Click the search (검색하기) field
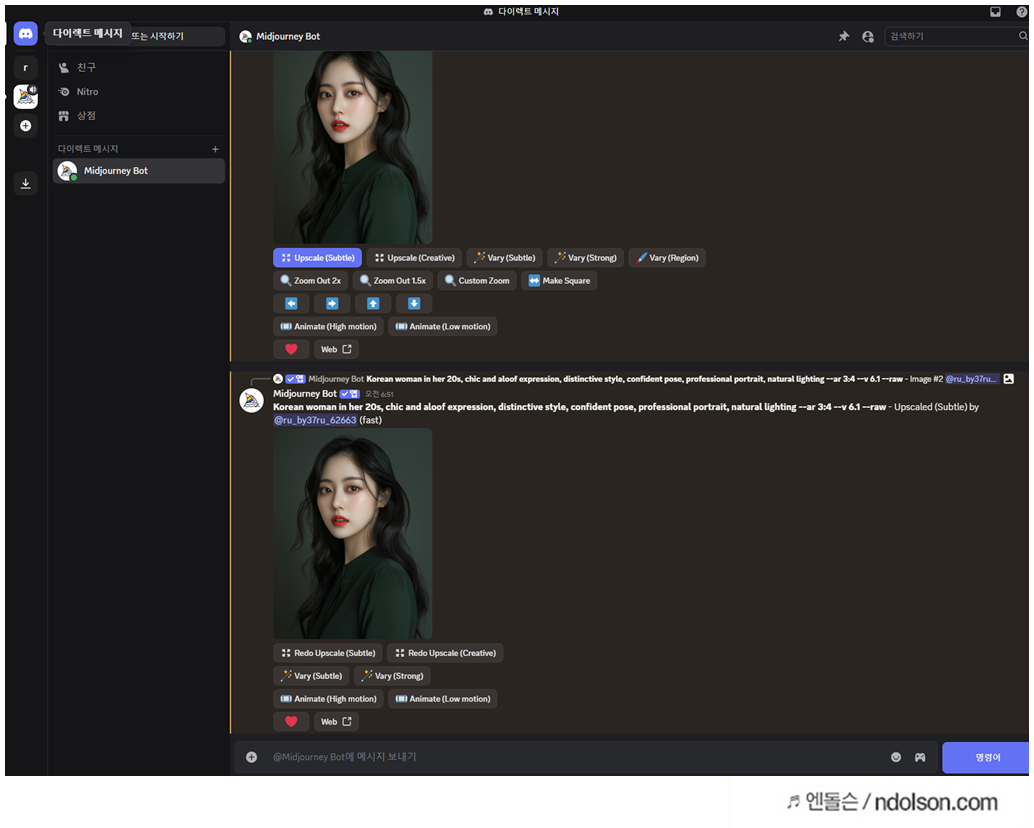This screenshot has height=828, width=1034. (x=956, y=36)
